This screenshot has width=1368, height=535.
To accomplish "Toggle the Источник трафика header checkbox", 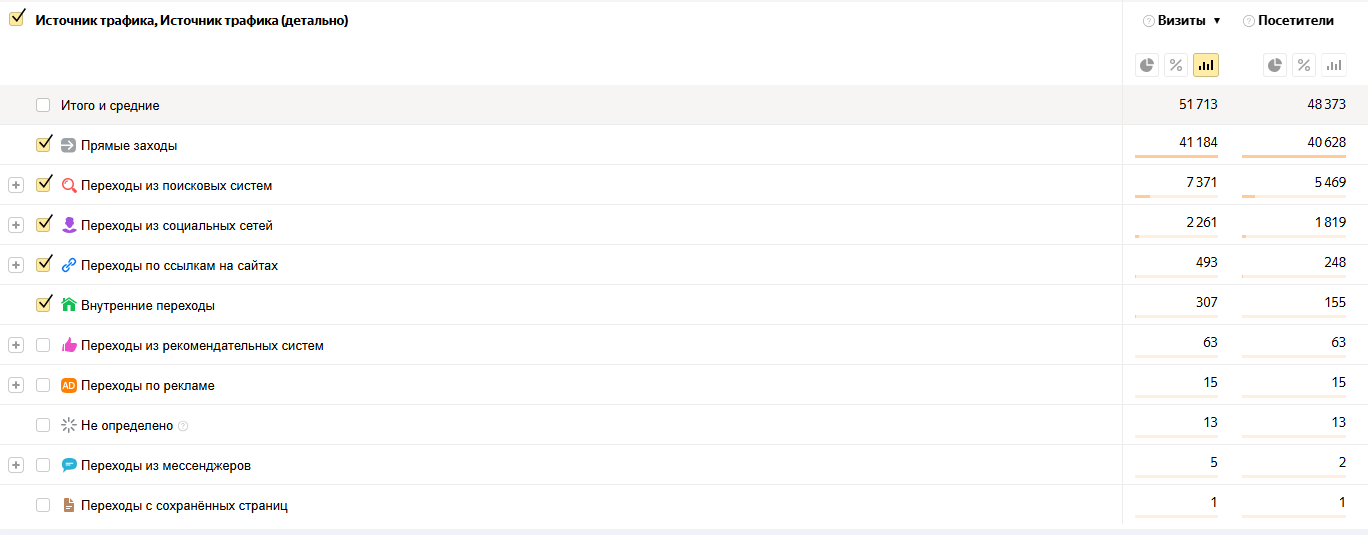I will pyautogui.click(x=16, y=18).
